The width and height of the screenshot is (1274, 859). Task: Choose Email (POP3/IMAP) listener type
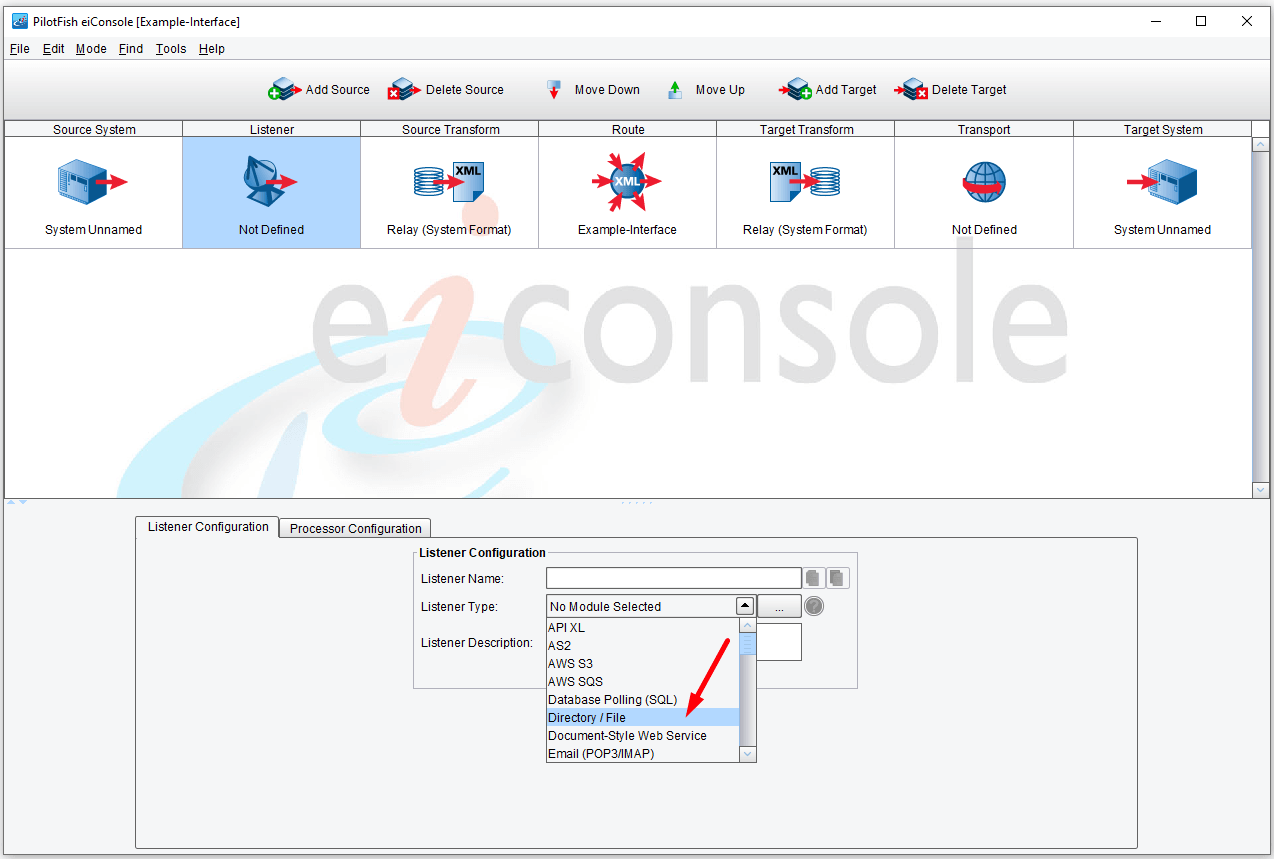[642, 753]
